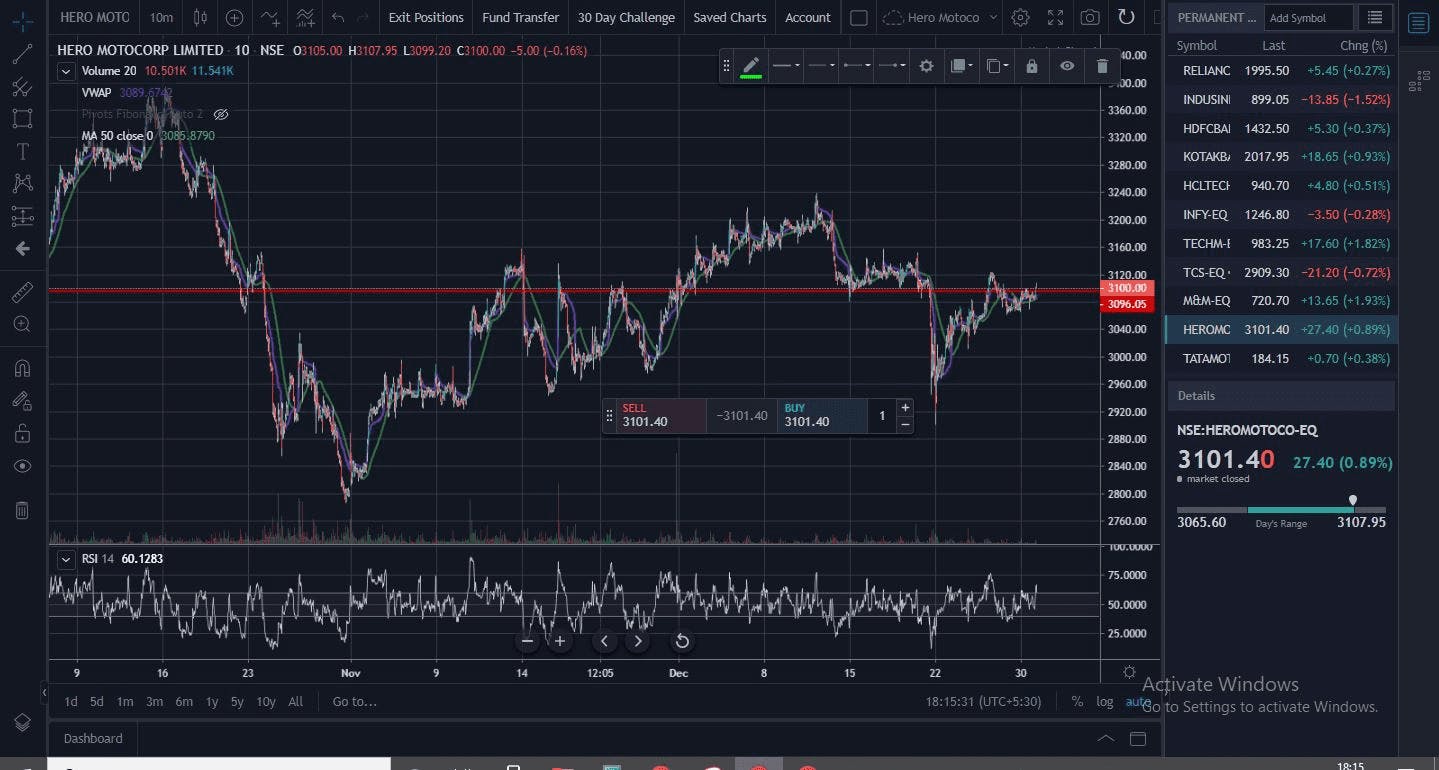
Task: Set range to 1d
Action: coord(71,701)
